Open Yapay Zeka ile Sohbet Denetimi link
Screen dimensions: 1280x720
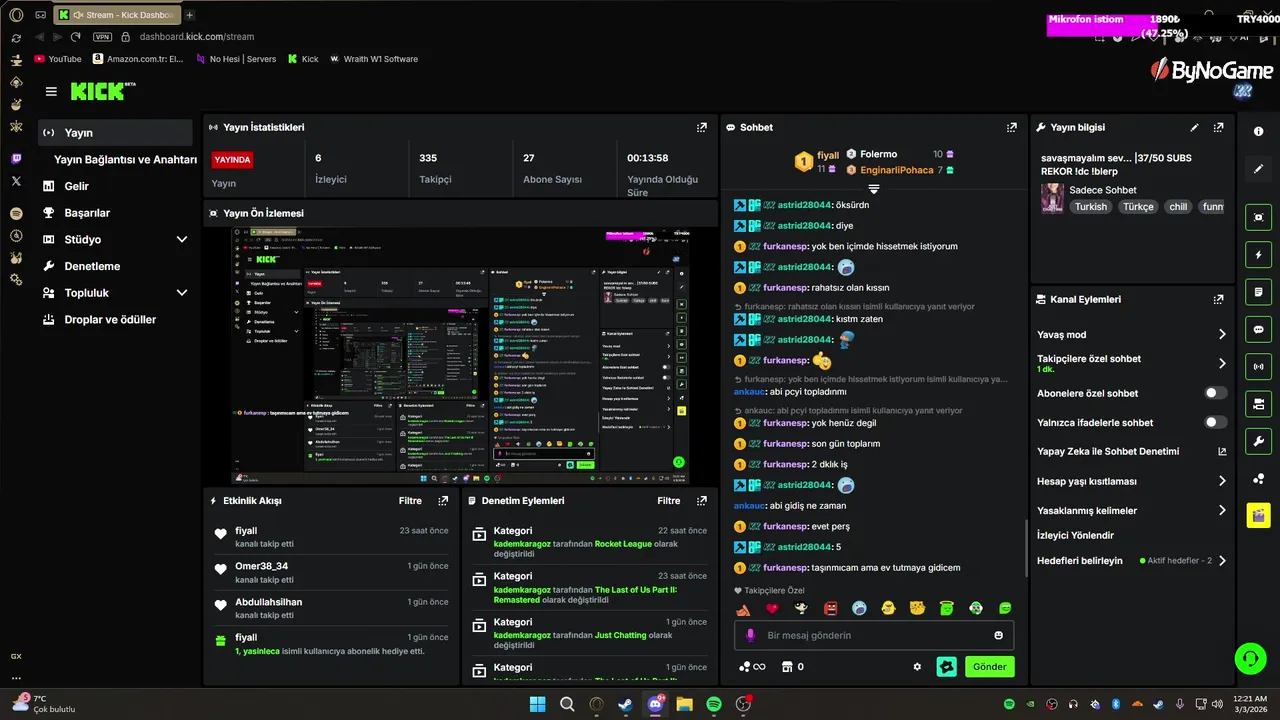coord(1108,452)
